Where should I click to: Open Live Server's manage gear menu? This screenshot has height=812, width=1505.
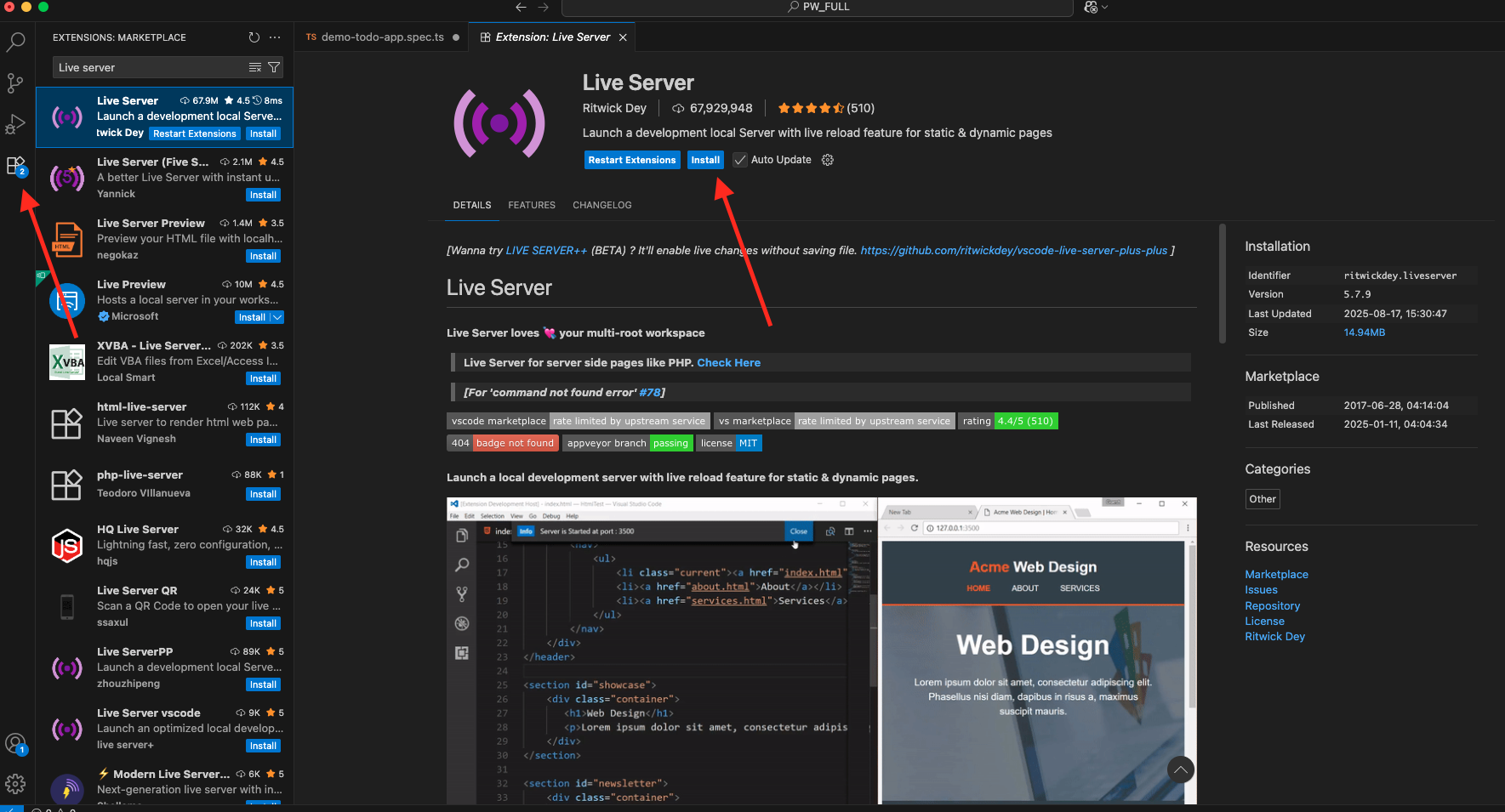(827, 160)
